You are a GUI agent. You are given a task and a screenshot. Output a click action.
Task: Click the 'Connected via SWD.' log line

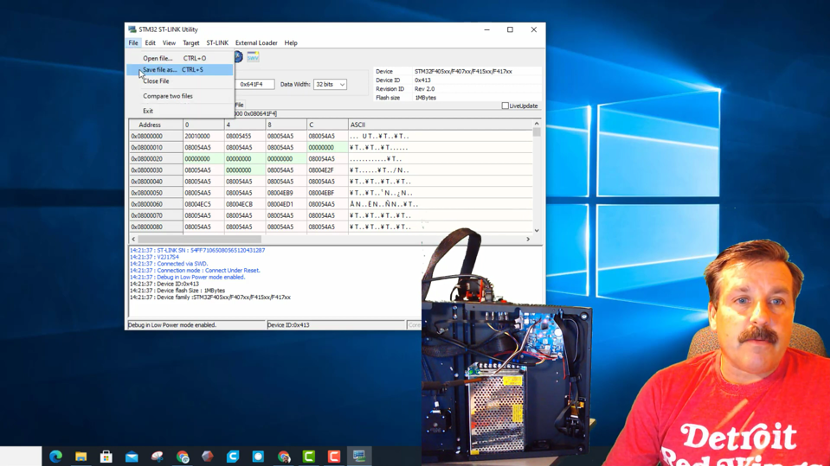click(x=169, y=264)
